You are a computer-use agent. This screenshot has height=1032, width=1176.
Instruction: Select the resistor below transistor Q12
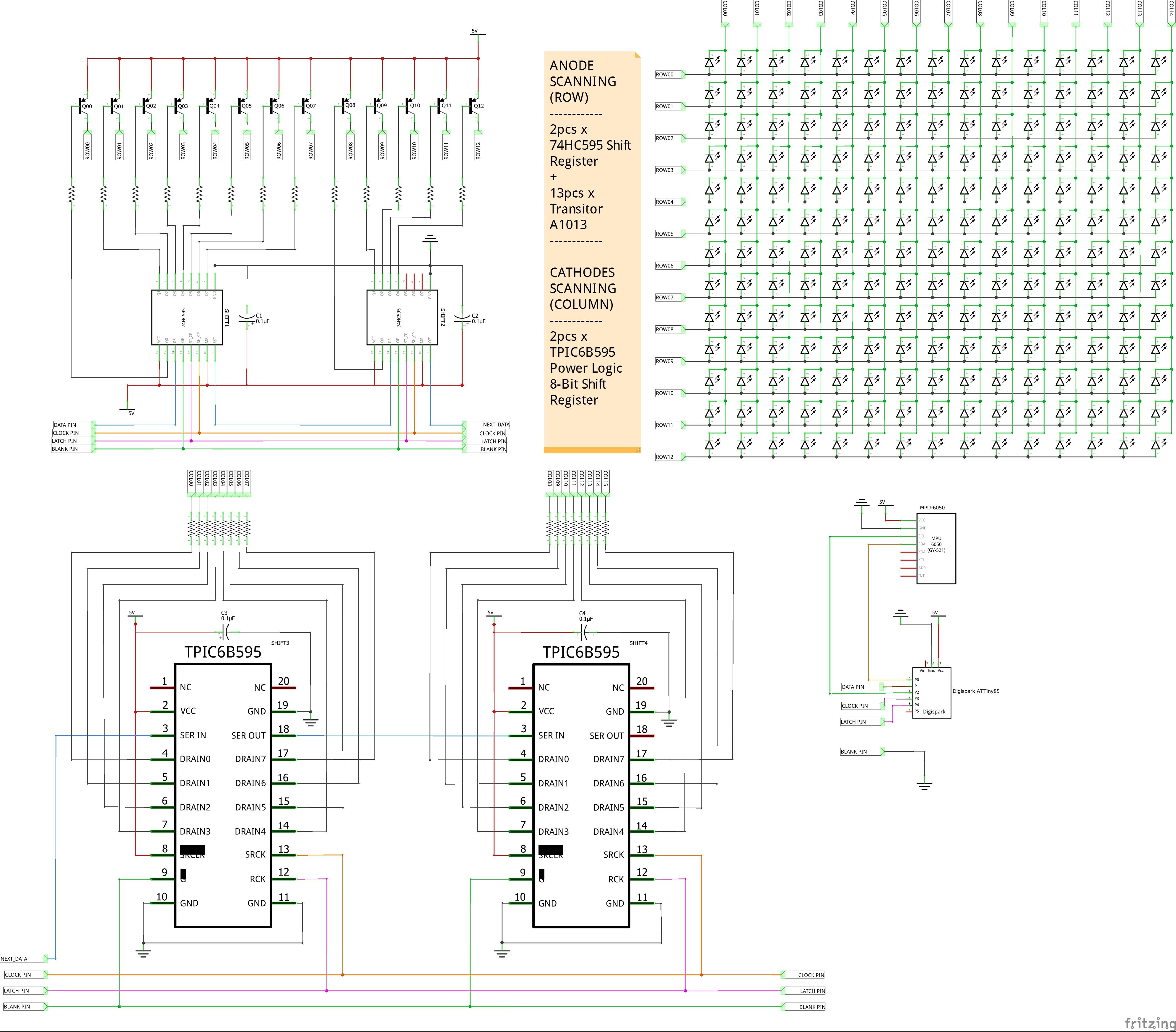coord(462,194)
